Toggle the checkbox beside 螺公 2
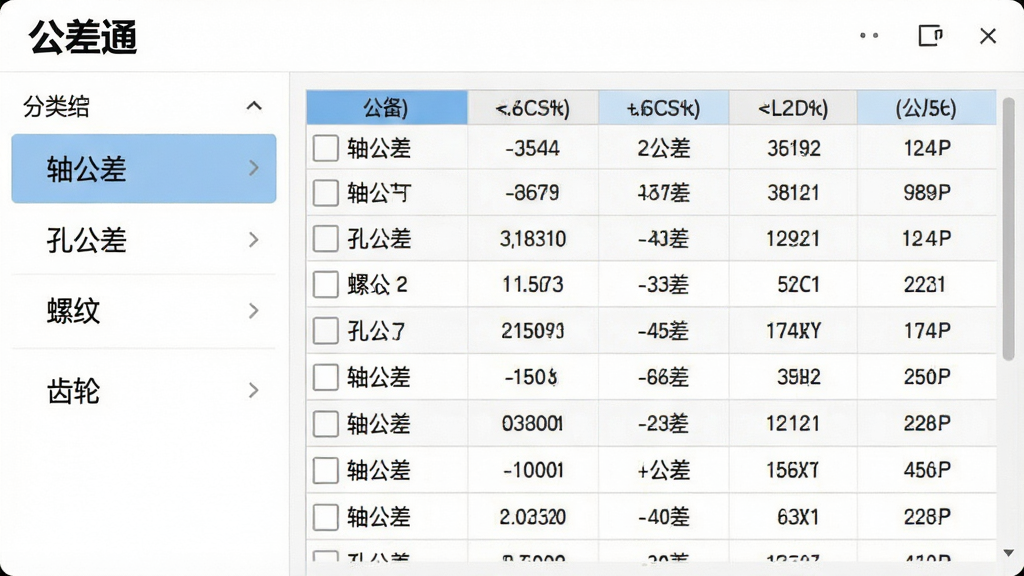Image resolution: width=1024 pixels, height=576 pixels. (325, 285)
